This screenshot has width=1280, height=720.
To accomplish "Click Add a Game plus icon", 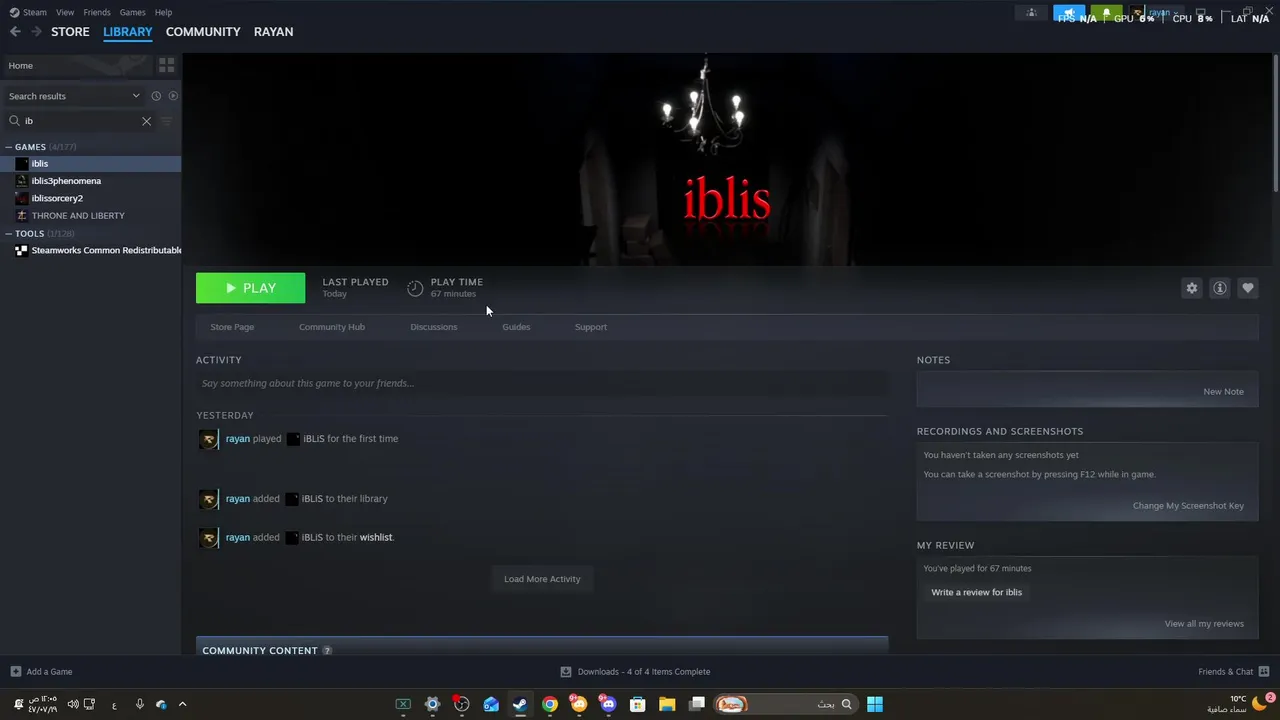I will (15, 672).
